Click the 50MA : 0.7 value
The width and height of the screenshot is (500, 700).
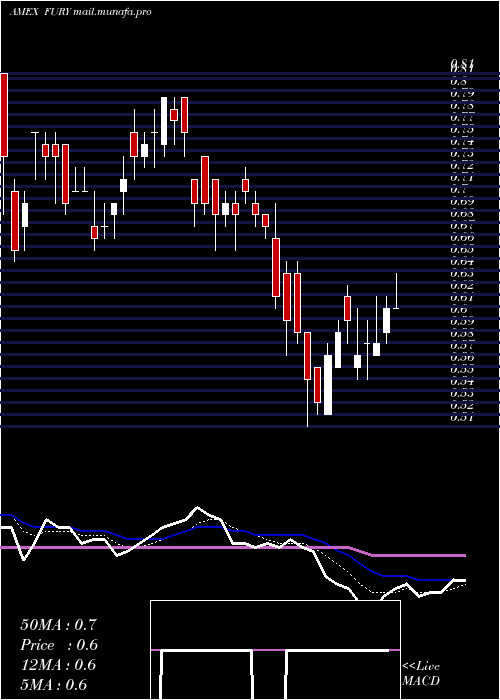point(58,625)
